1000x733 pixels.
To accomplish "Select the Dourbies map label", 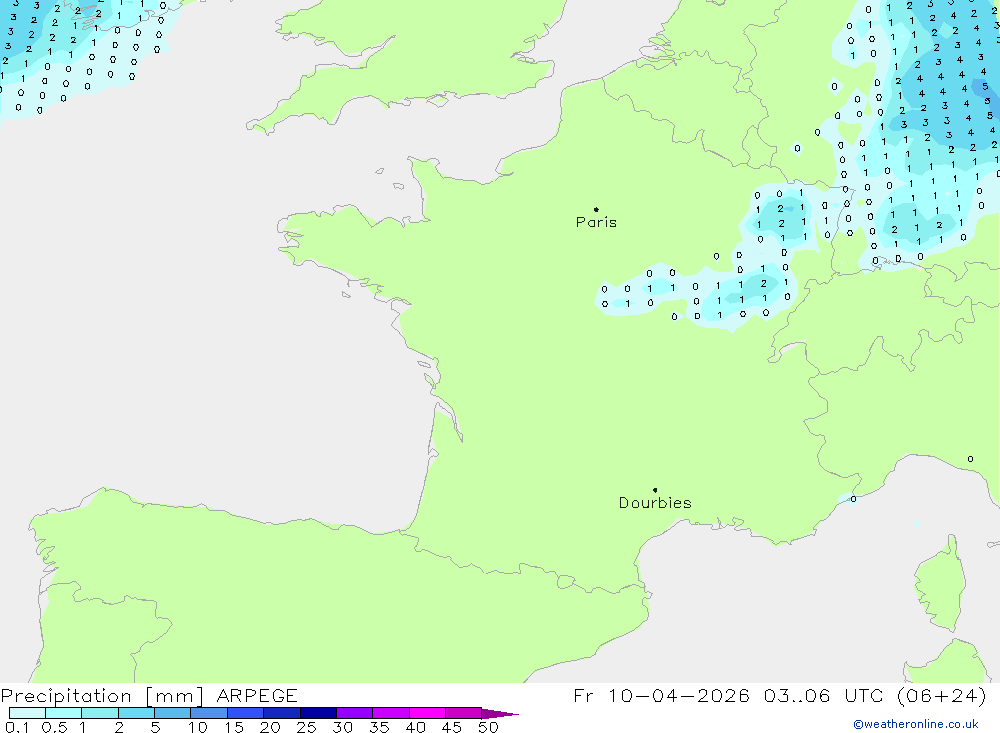I will click(655, 503).
